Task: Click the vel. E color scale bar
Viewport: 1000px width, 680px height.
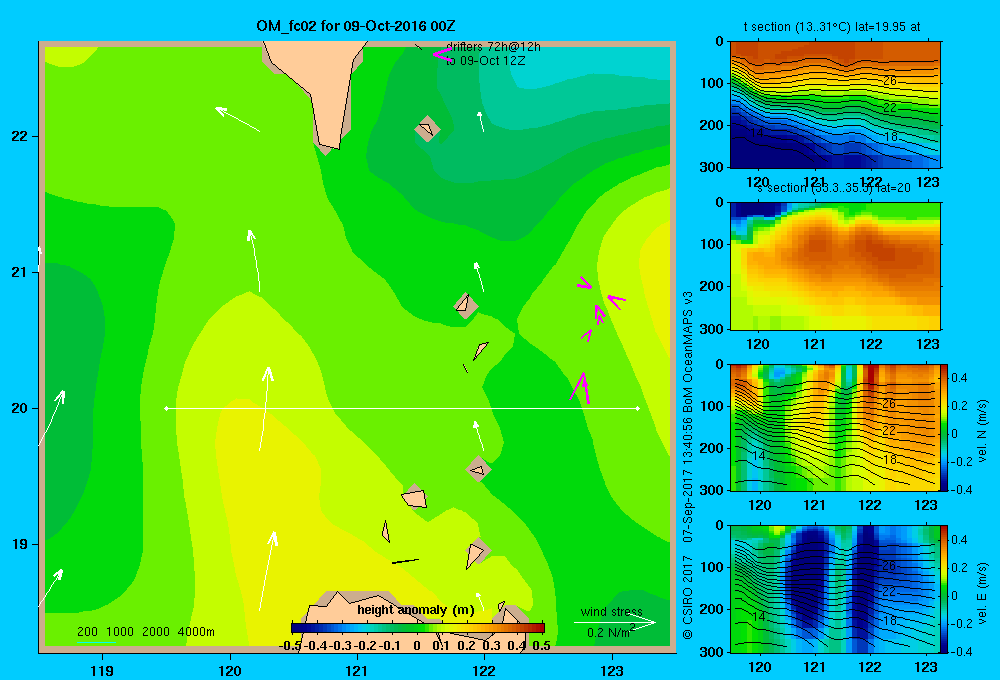Action: [x=944, y=589]
